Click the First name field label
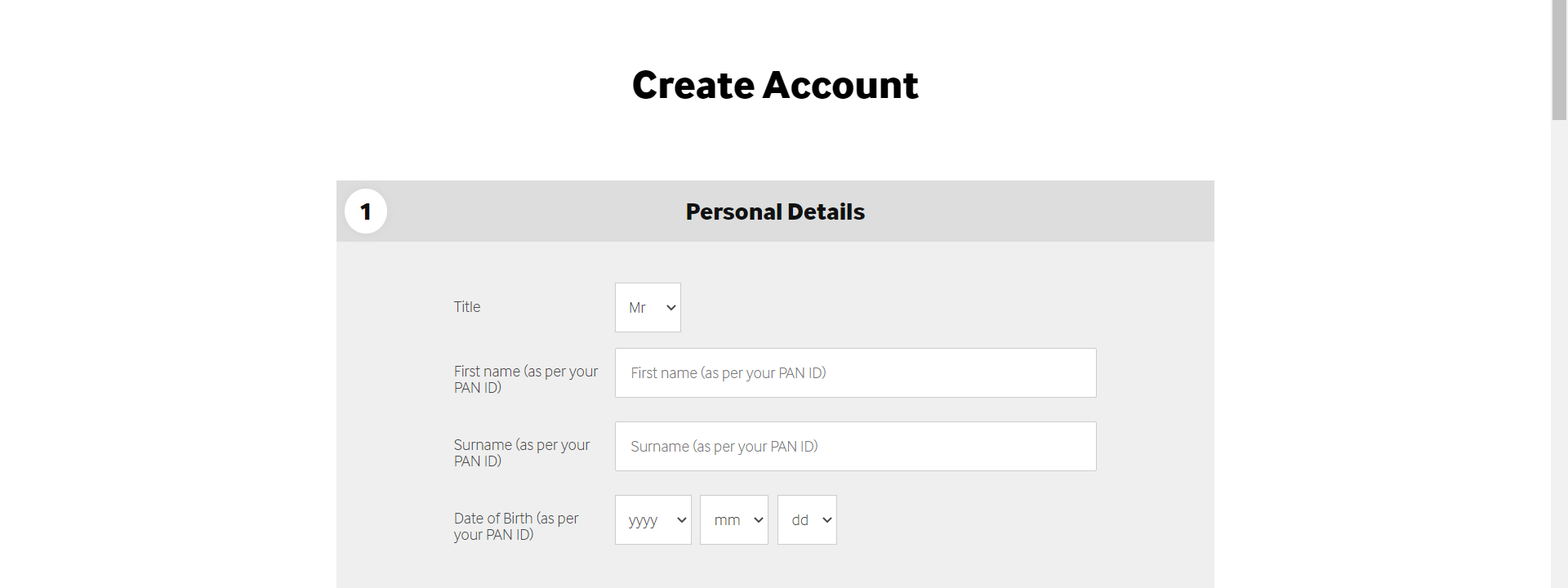 point(525,380)
